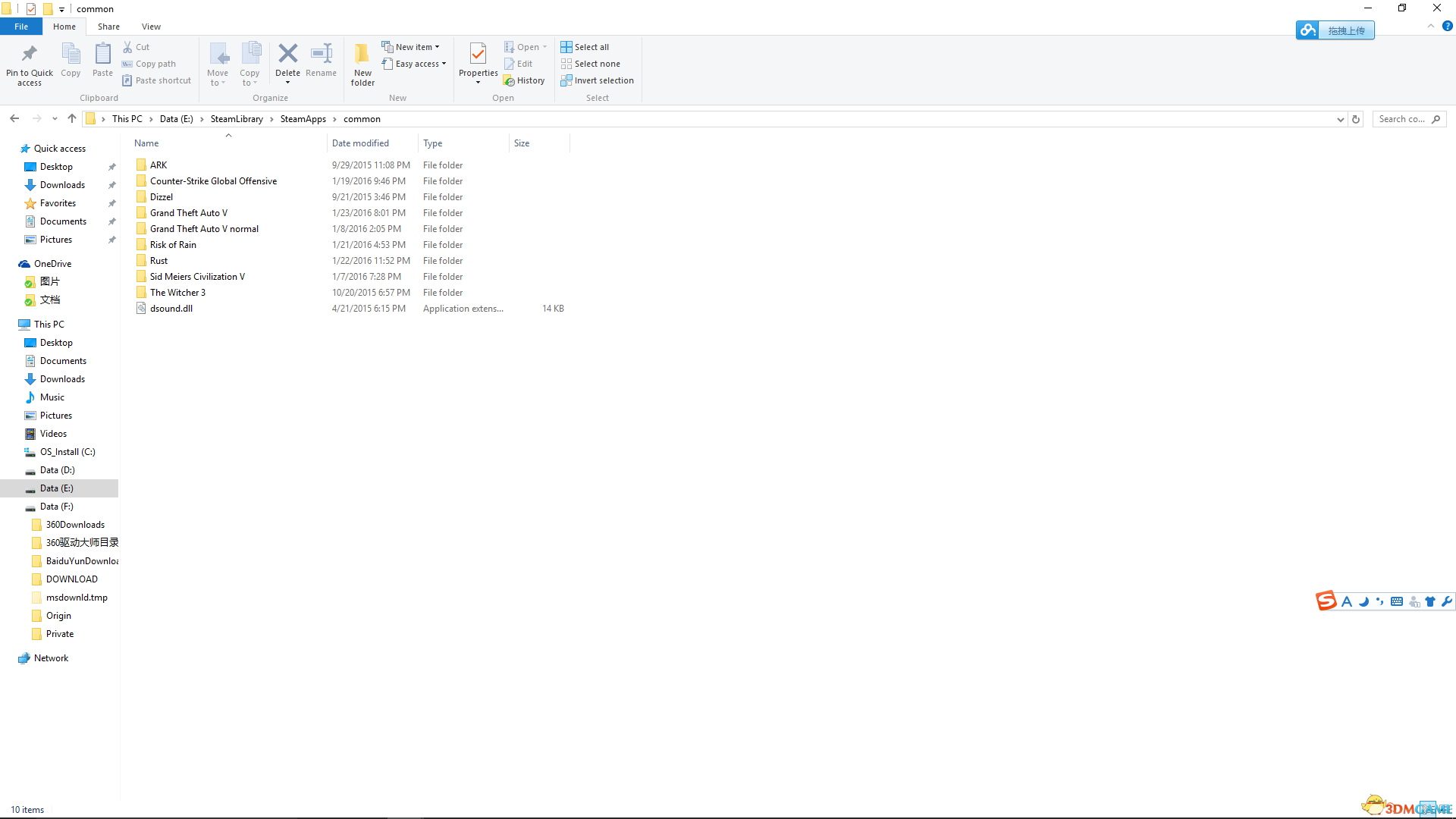Click the Rename icon

(x=322, y=53)
